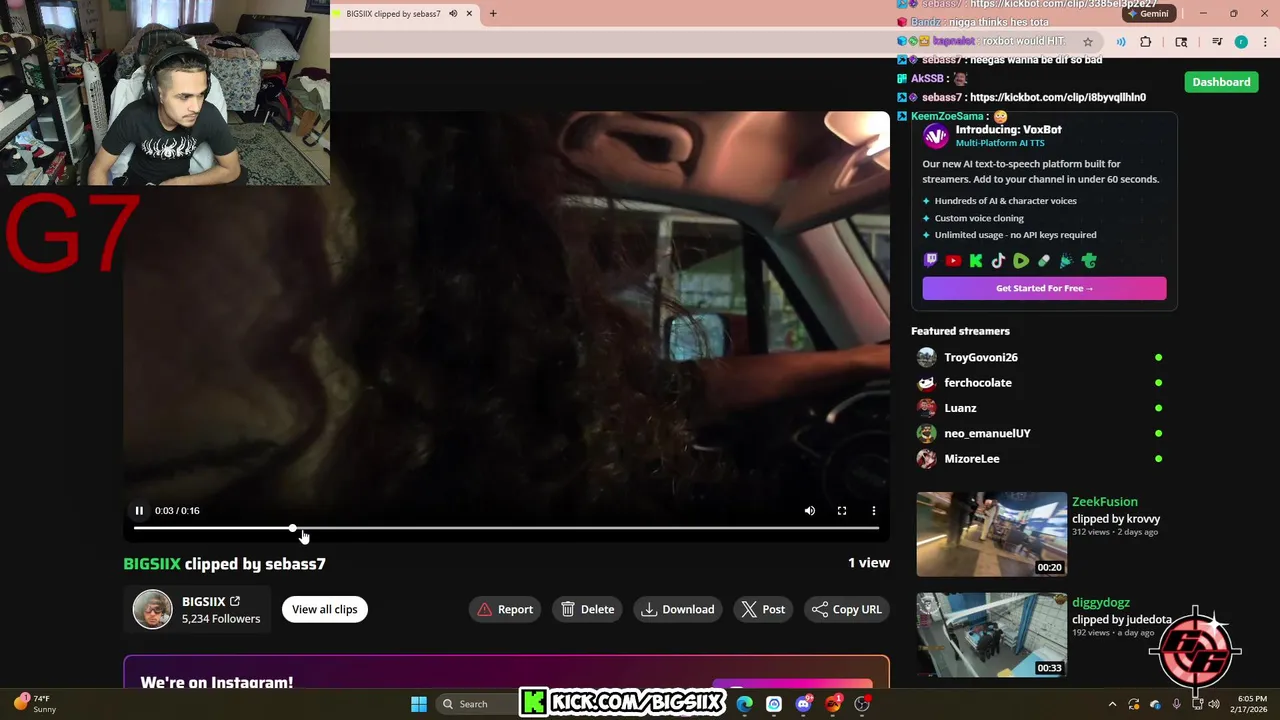The image size is (1280, 720).
Task: Click the taskbar Search box
Action: [x=474, y=704]
